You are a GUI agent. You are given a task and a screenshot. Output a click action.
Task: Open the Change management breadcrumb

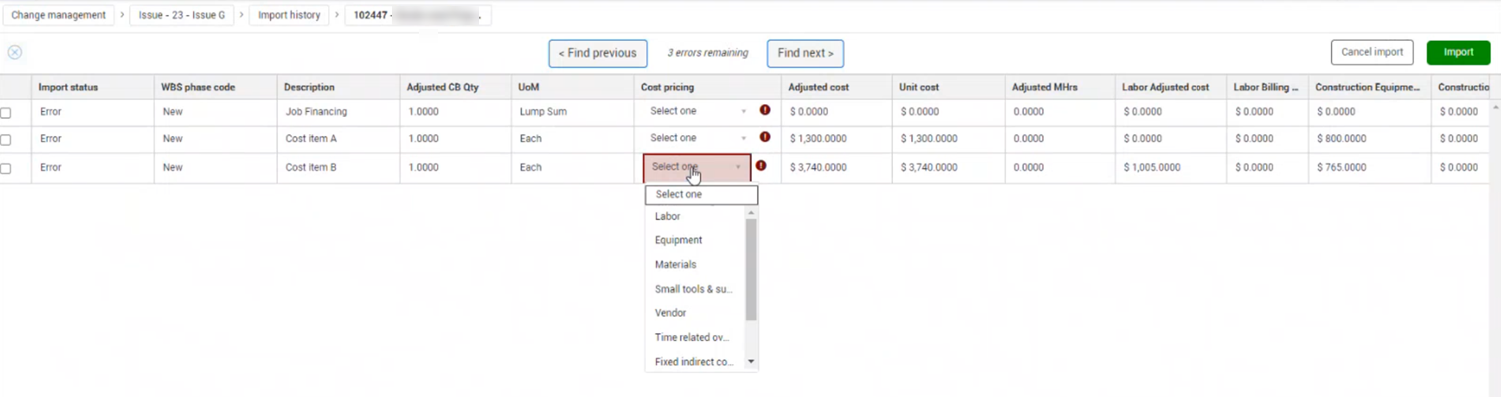point(58,15)
